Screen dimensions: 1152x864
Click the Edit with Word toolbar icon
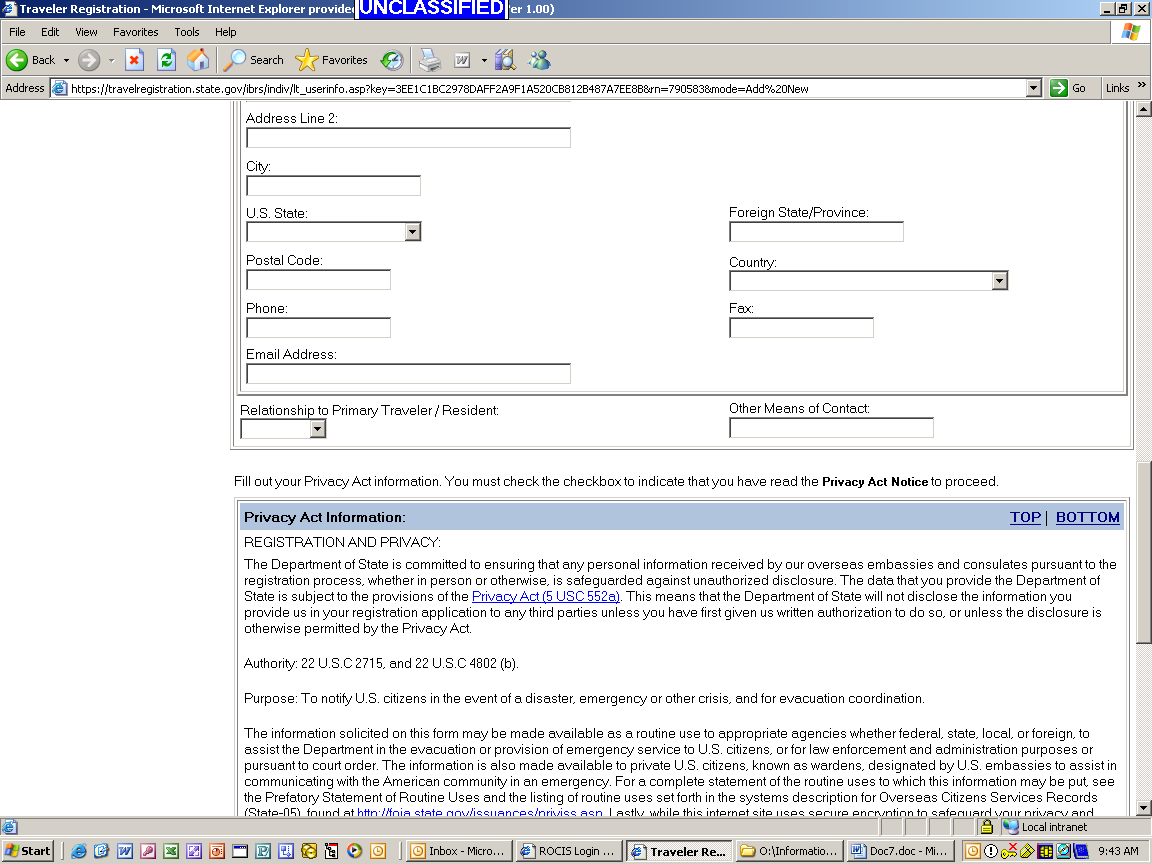[x=462, y=60]
